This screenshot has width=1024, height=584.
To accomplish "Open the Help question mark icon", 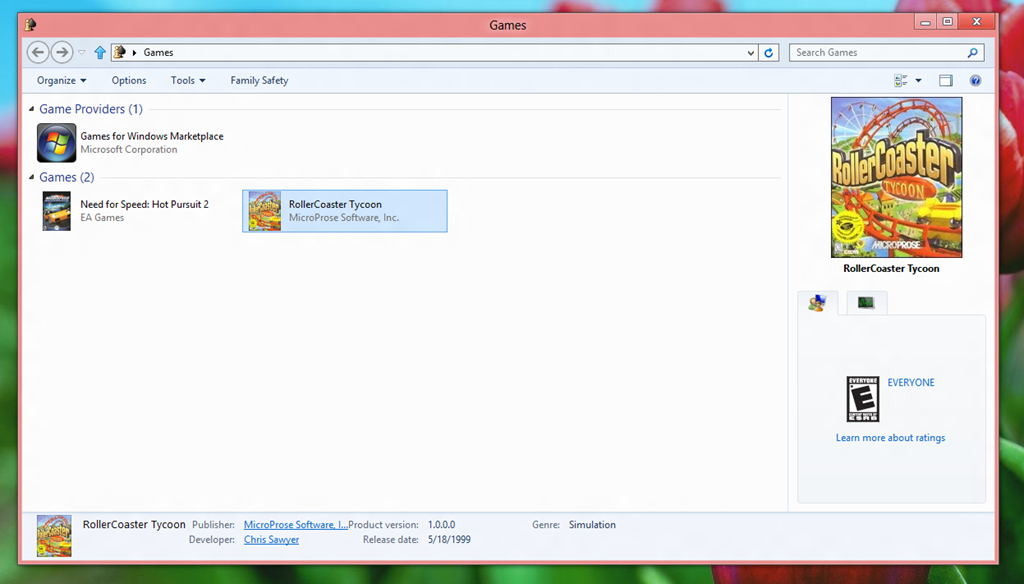I will pyautogui.click(x=975, y=80).
